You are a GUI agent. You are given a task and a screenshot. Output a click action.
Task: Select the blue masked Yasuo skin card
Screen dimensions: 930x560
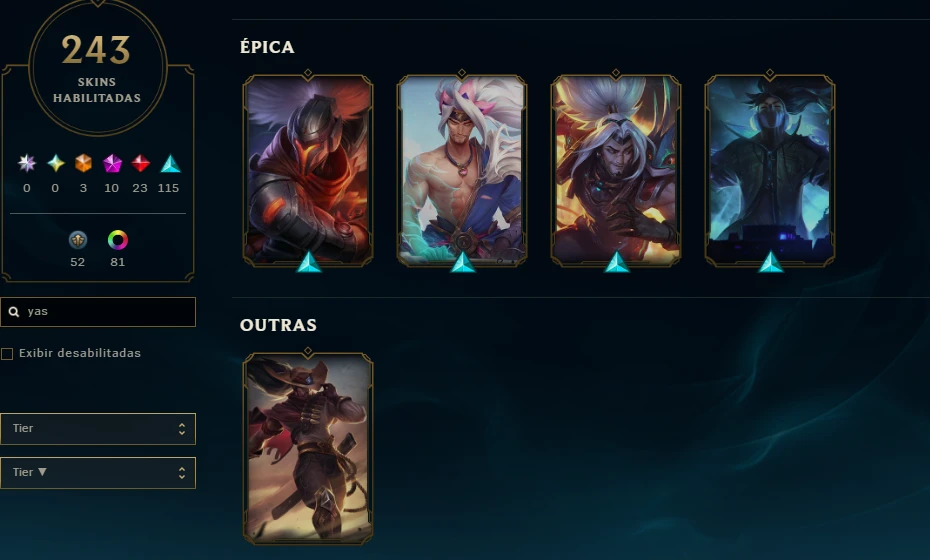[770, 170]
